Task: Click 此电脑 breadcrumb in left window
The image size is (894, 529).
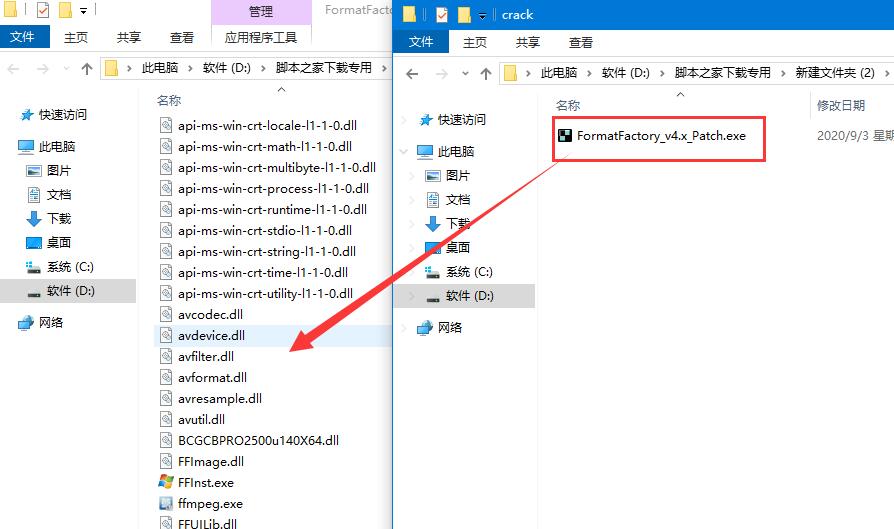Action: coord(160,68)
